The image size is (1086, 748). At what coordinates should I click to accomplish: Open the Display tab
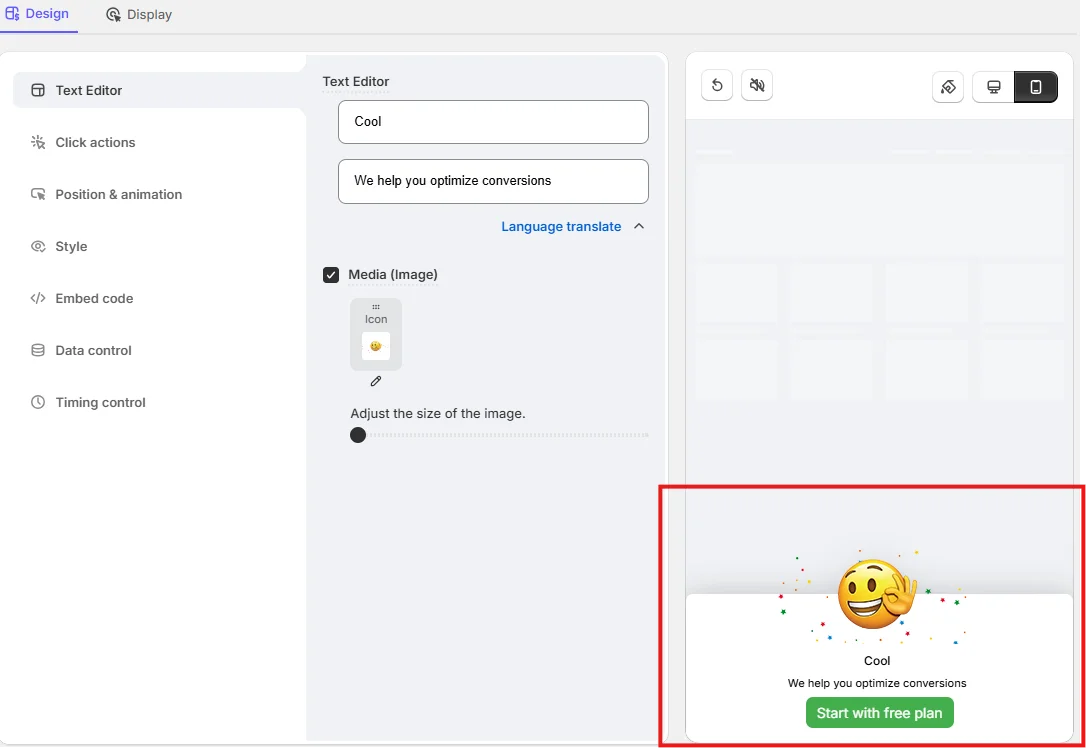tap(139, 15)
